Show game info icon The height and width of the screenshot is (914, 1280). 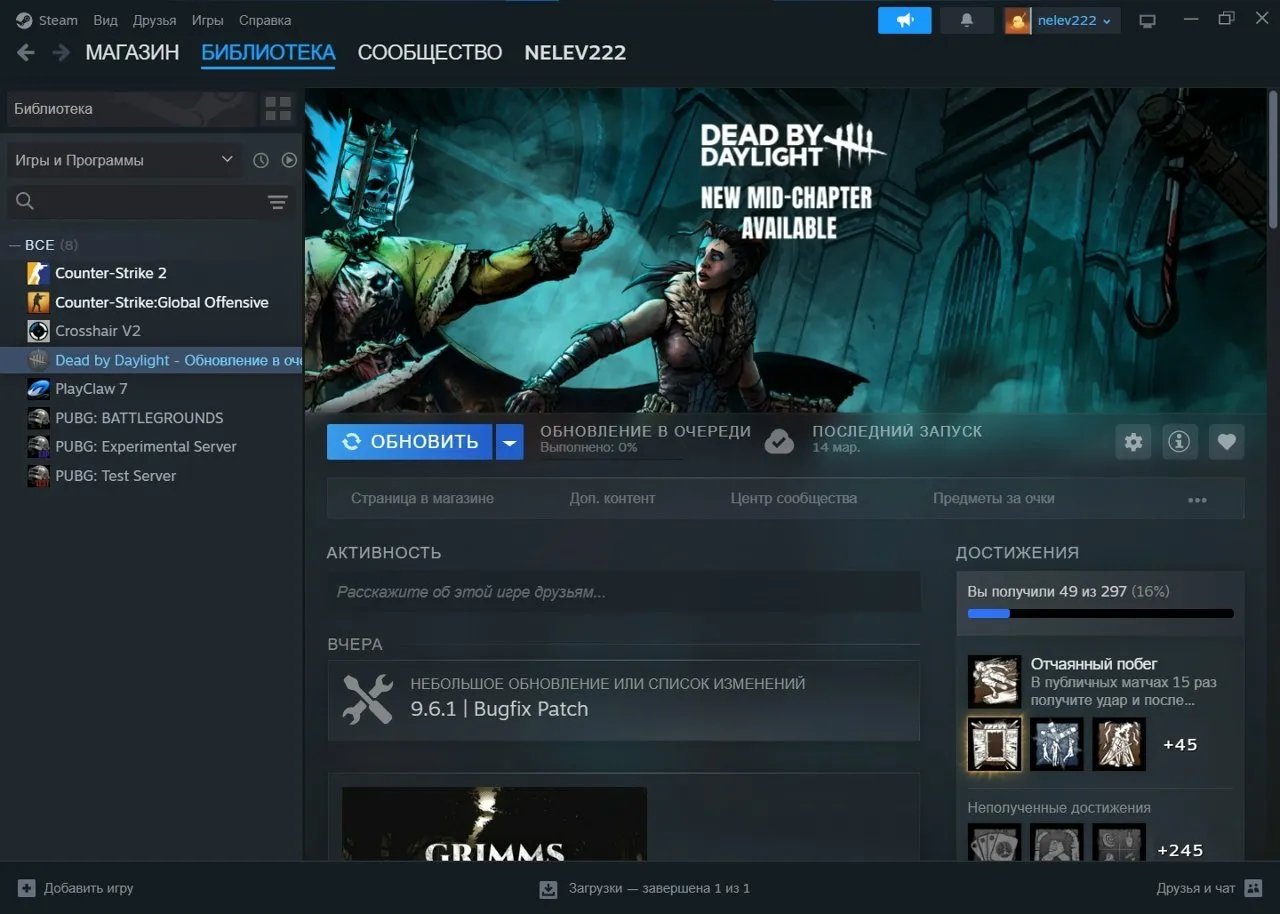[x=1180, y=442]
